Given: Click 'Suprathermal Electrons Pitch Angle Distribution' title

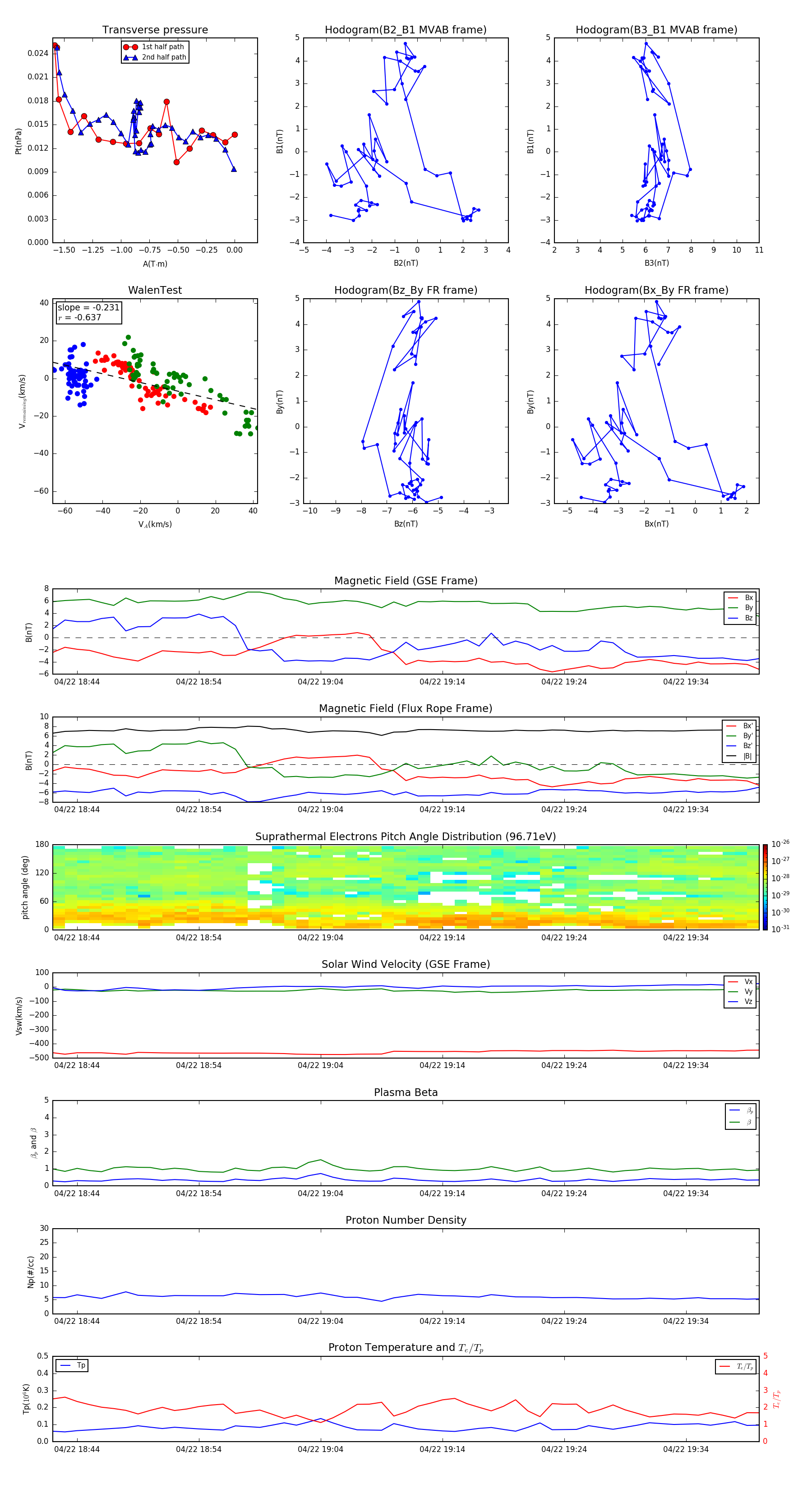Looking at the screenshot, I should click(x=406, y=837).
